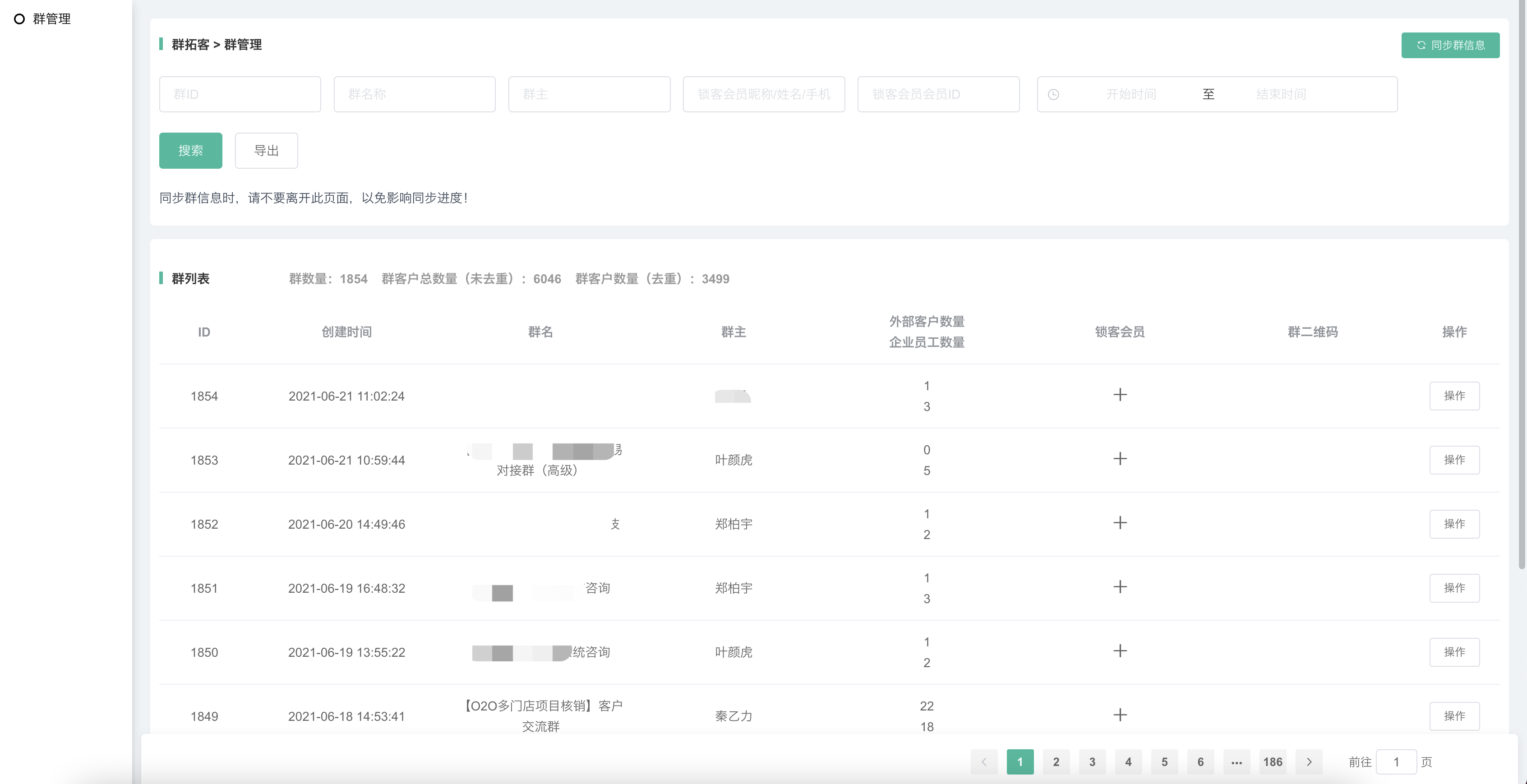Select cell 2021-06-21 10:59:44

pos(346,460)
